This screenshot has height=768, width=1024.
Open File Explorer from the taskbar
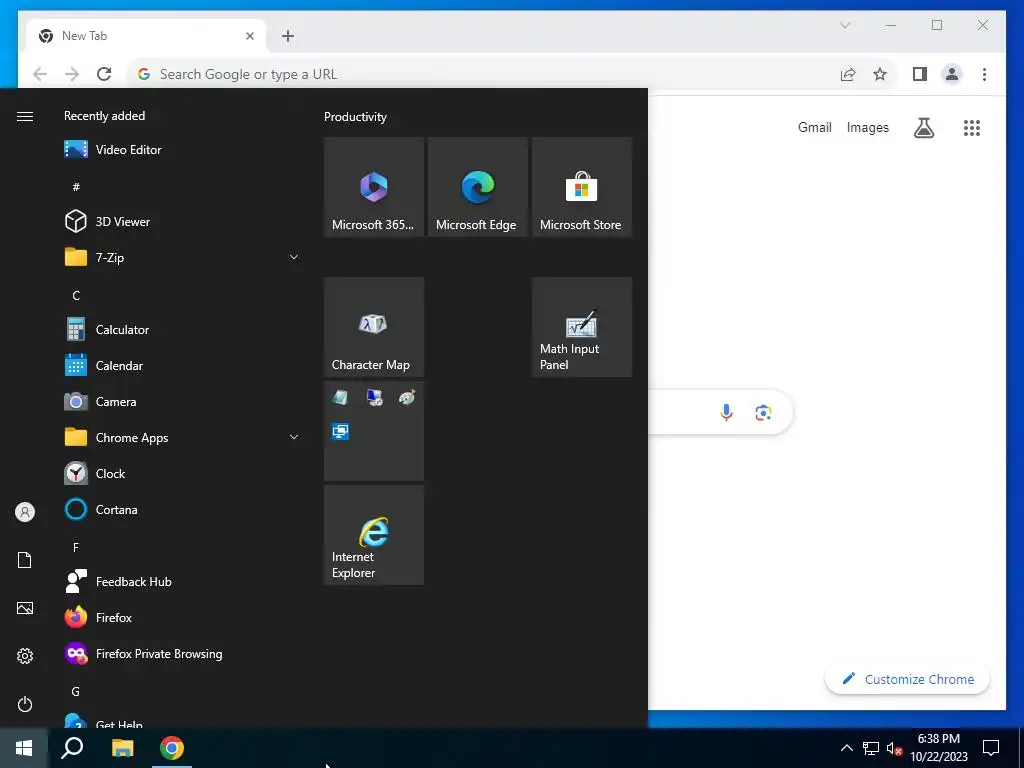click(122, 748)
